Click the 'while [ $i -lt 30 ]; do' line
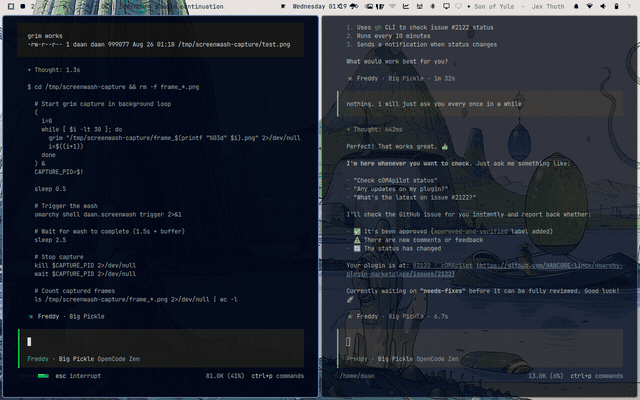Screen dimensions: 640x400 point(82,129)
